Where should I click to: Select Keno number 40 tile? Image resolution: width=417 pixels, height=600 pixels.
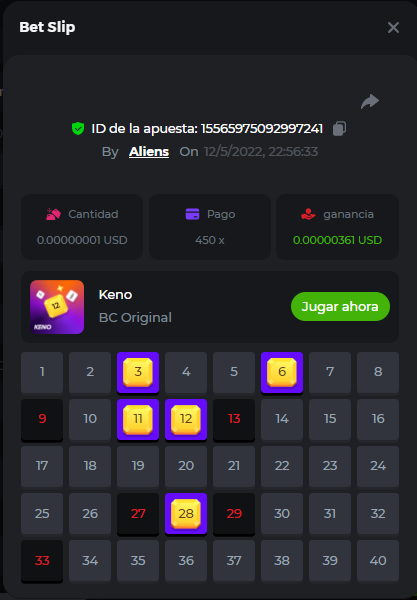point(378,561)
